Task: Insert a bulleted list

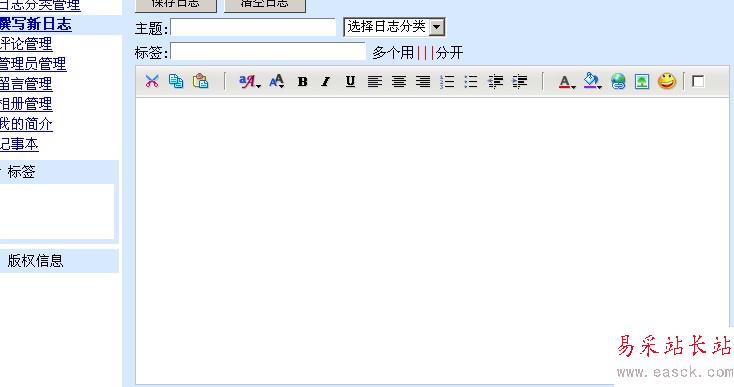Action: click(x=471, y=81)
